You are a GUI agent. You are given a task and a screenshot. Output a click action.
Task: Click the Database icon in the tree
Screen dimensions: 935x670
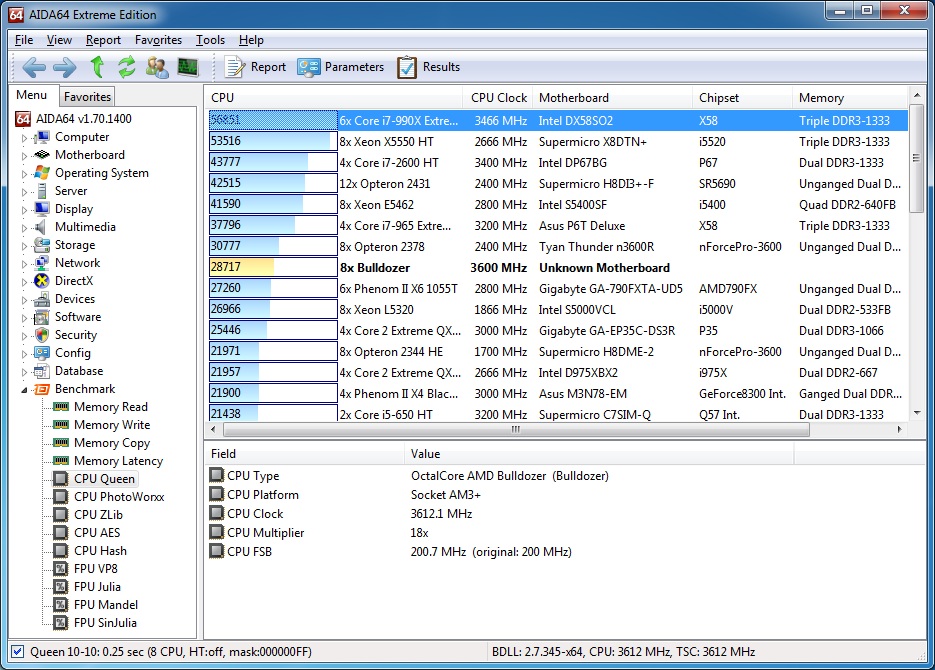point(42,371)
